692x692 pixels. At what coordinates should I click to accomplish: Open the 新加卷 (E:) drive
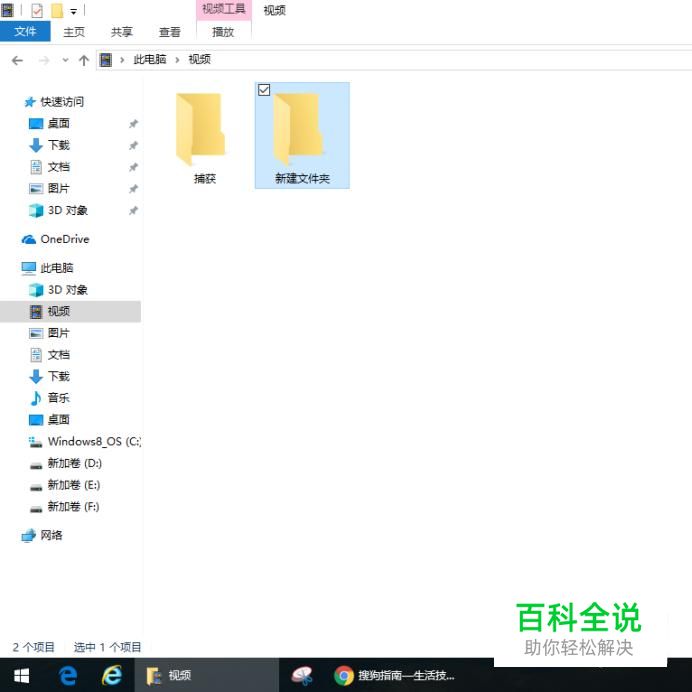pyautogui.click(x=74, y=485)
